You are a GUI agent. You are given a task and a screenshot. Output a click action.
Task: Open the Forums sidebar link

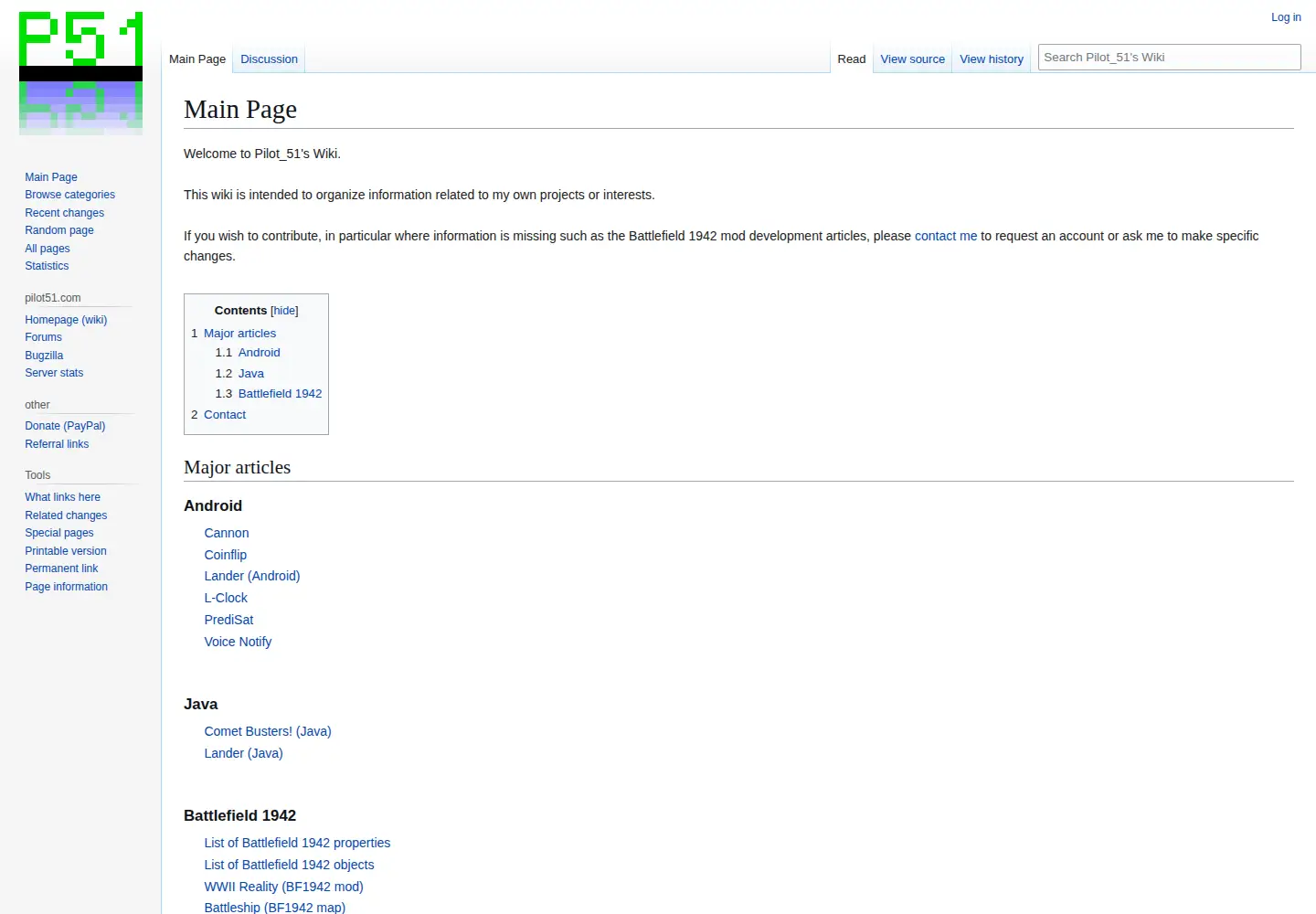[x=43, y=337]
